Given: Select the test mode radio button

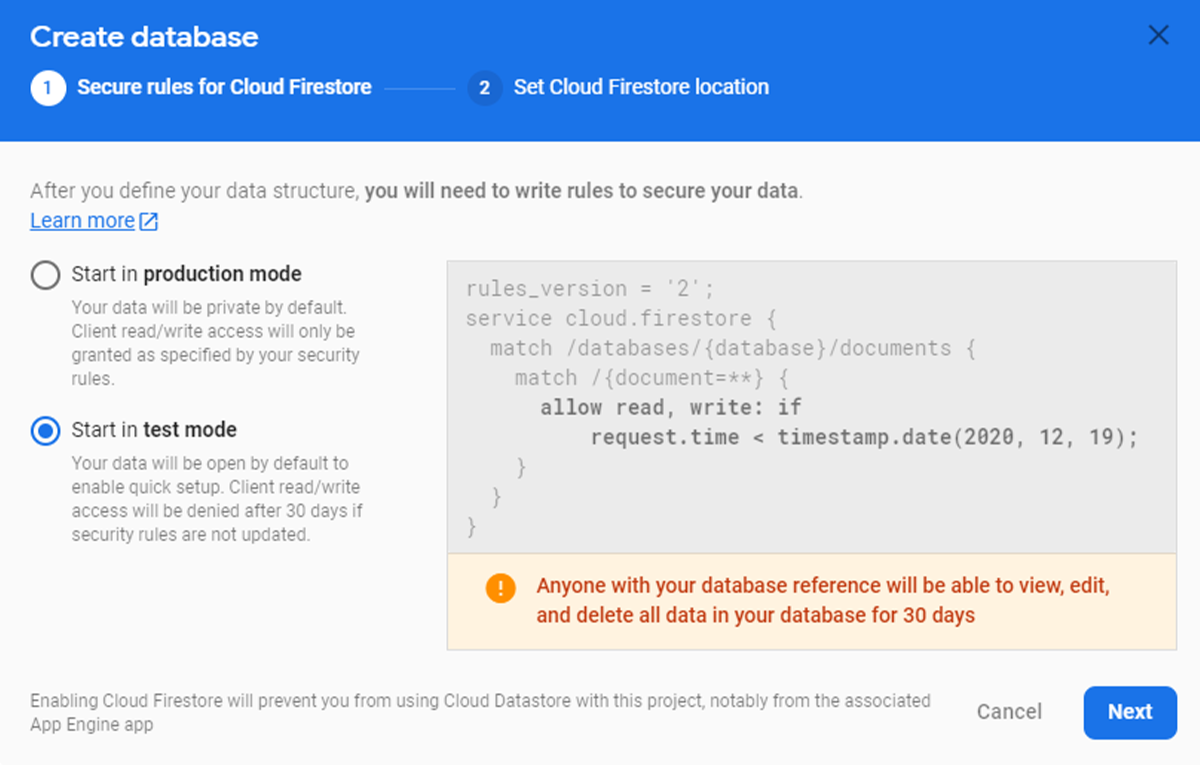Looking at the screenshot, I should pyautogui.click(x=46, y=431).
